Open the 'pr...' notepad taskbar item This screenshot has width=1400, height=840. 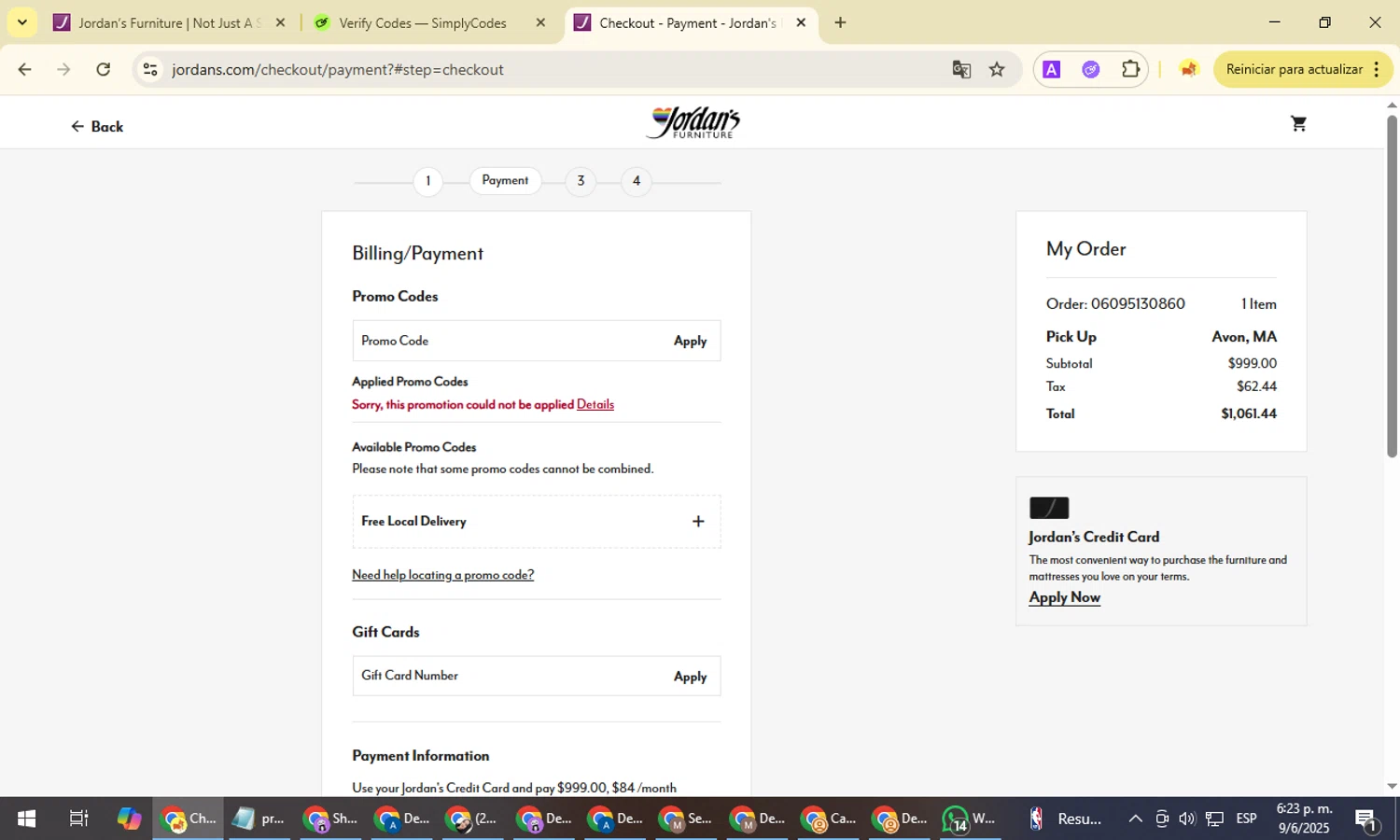click(259, 819)
